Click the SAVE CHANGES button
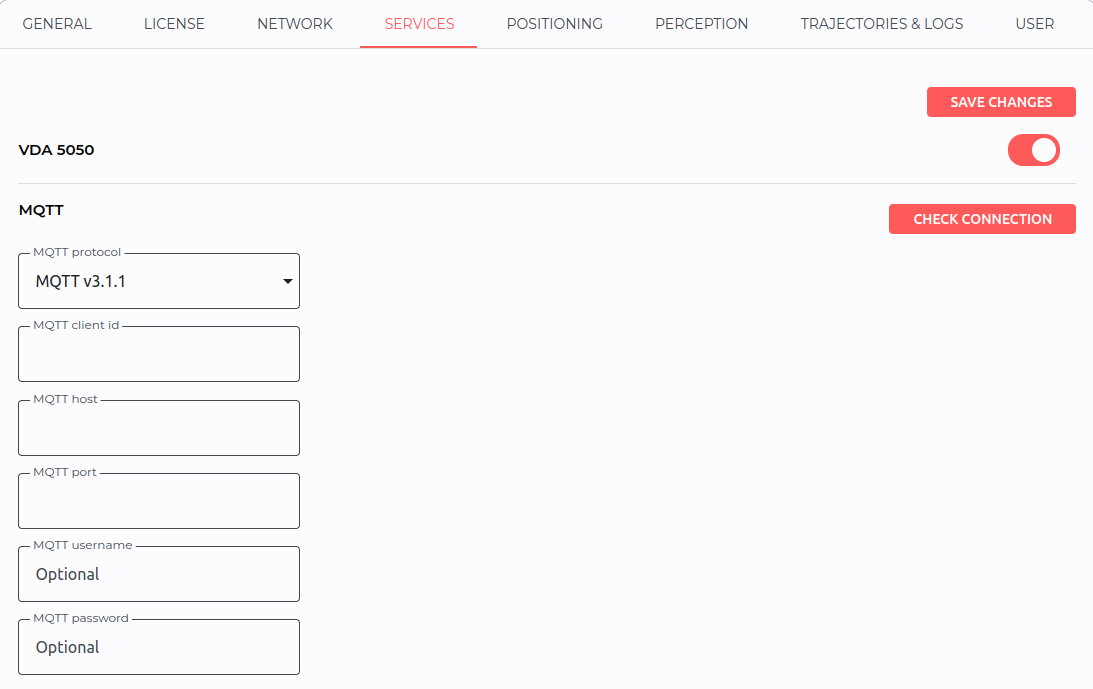The height and width of the screenshot is (689, 1093). click(x=1001, y=102)
